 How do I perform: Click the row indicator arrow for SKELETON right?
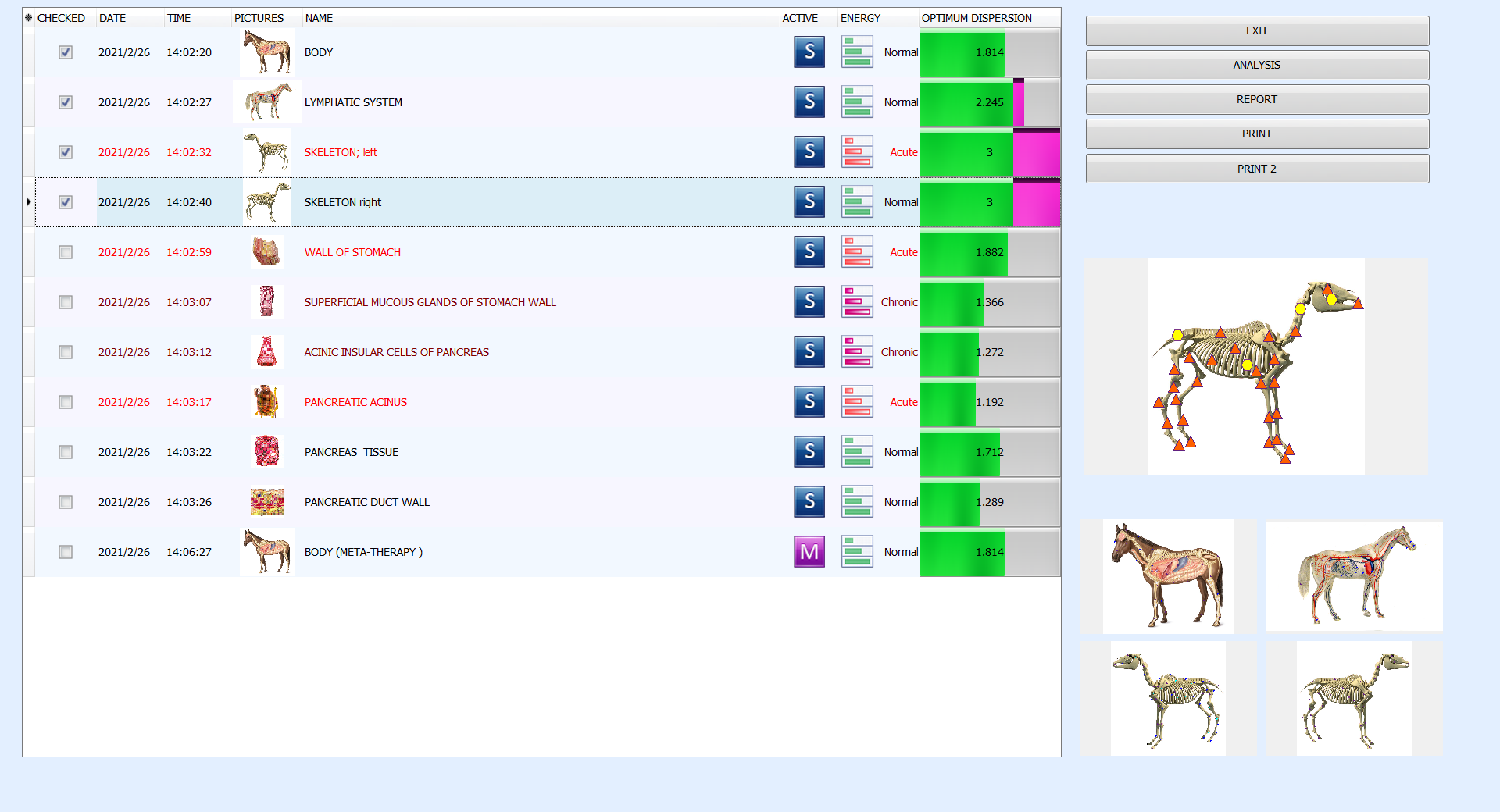click(x=29, y=202)
